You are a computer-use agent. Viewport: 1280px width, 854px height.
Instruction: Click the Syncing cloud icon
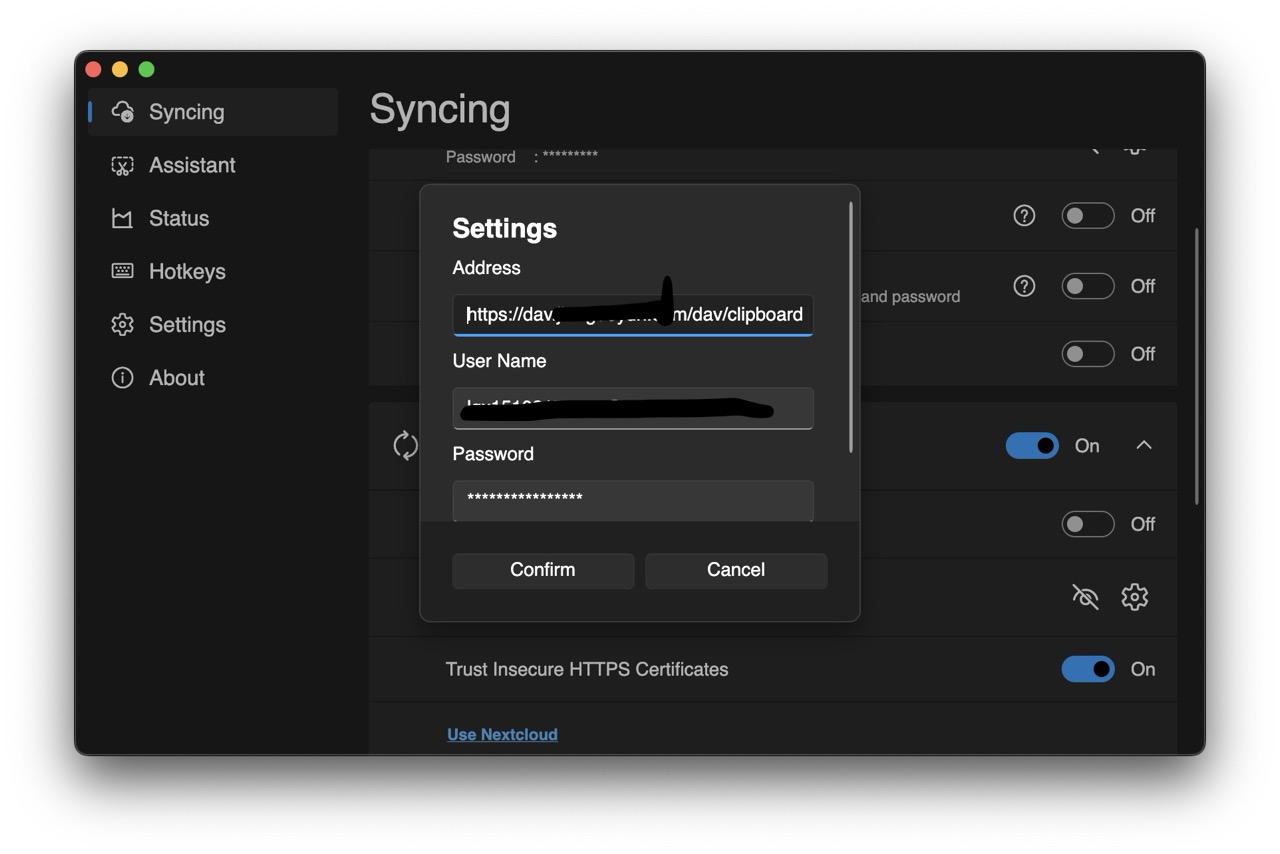(x=122, y=112)
